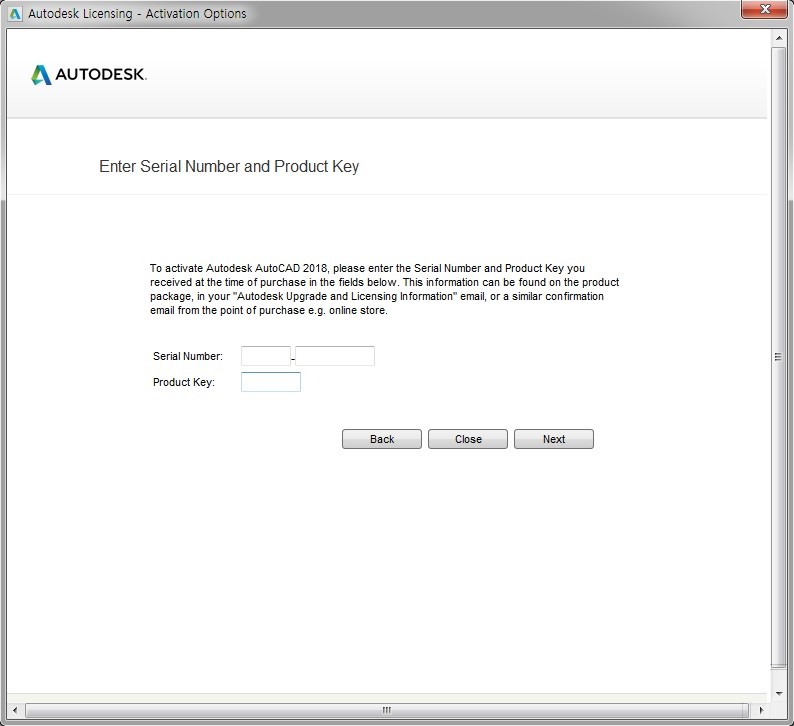The width and height of the screenshot is (794, 726).
Task: Click the Close button beside Back
Action: 467,439
